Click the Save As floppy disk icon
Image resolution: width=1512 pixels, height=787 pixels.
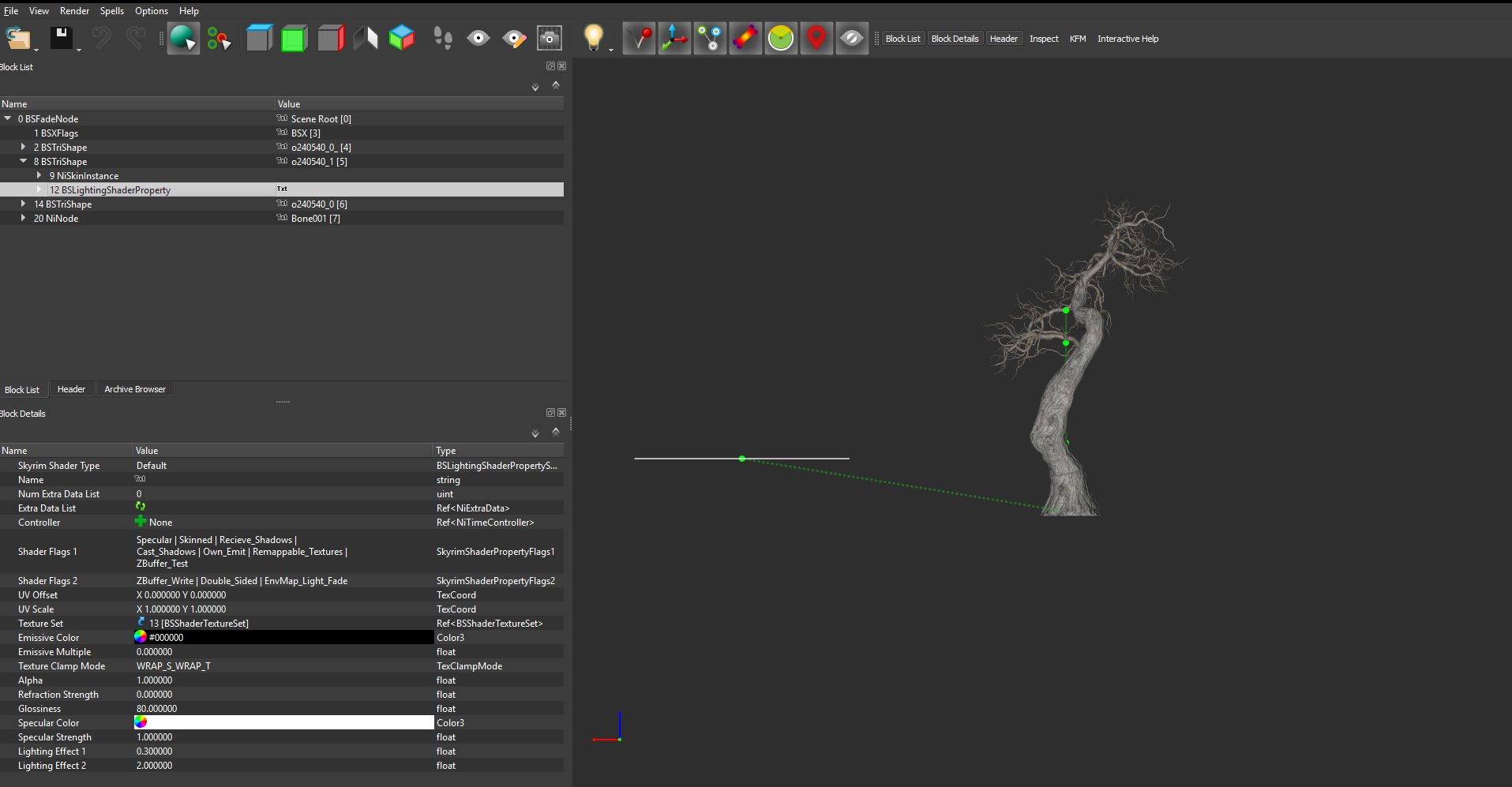pyautogui.click(x=62, y=38)
